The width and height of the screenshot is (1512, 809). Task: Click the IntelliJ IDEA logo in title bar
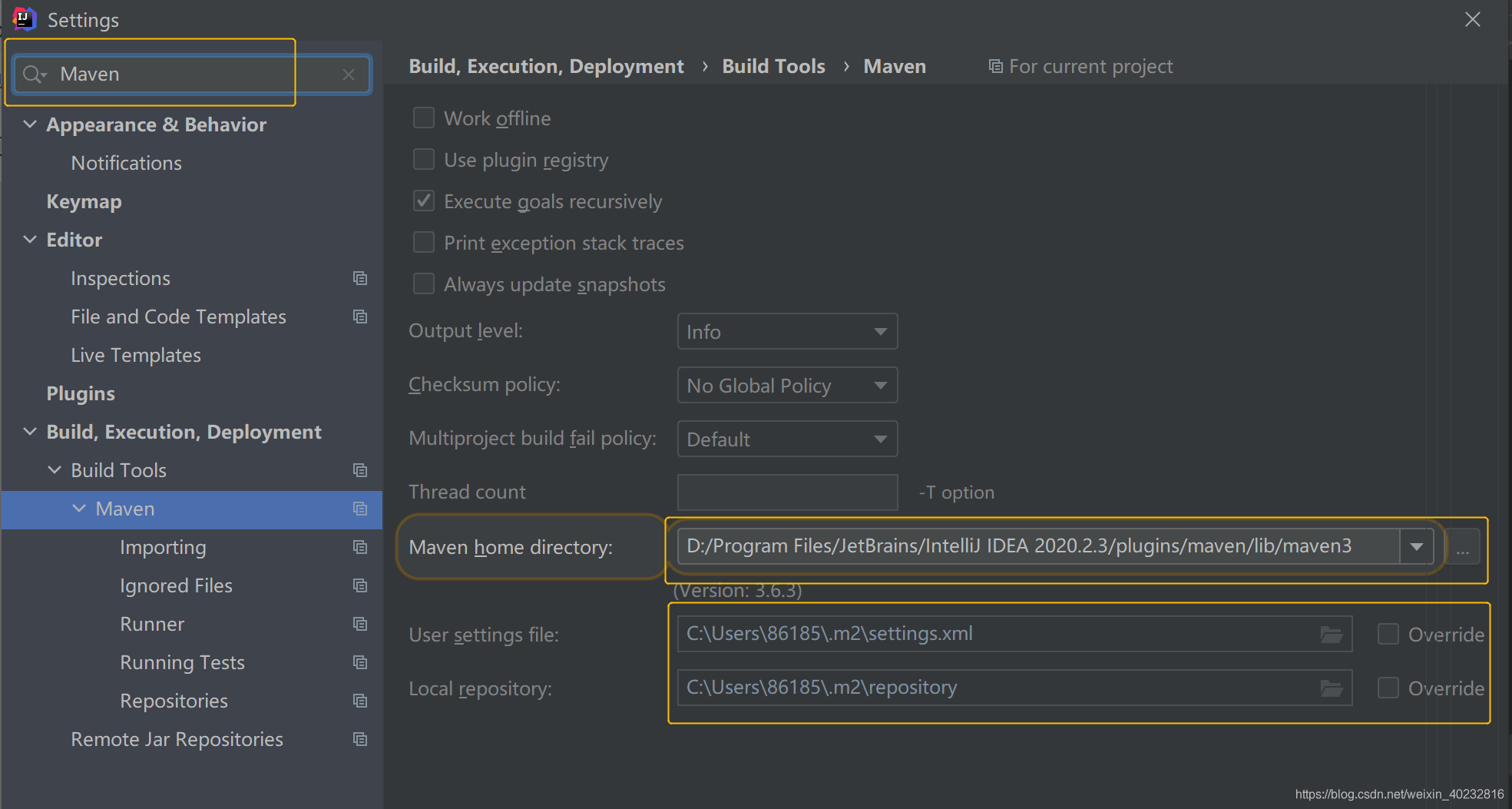pyautogui.click(x=25, y=18)
